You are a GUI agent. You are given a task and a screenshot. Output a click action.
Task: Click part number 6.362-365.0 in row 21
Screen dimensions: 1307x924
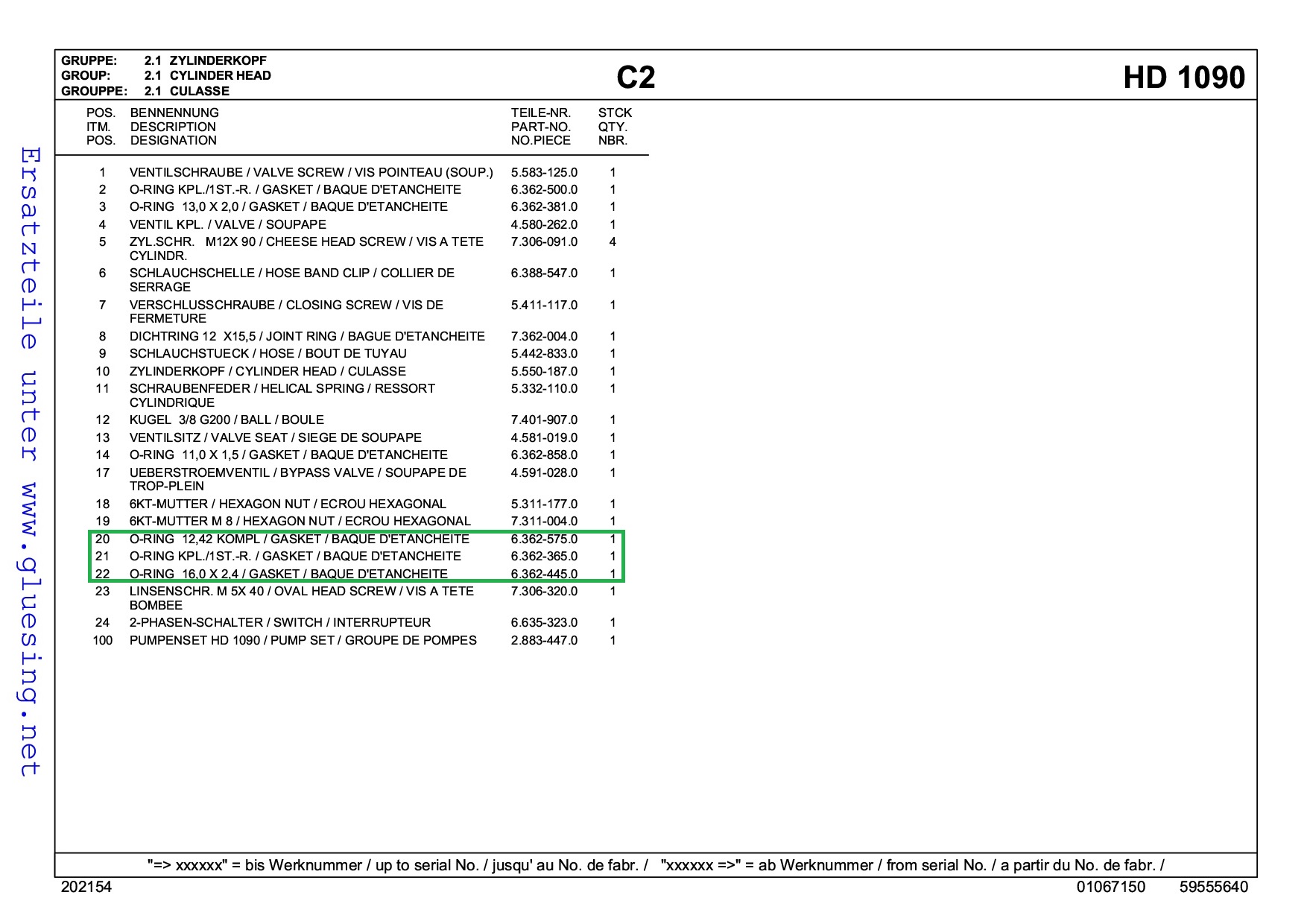544,557
